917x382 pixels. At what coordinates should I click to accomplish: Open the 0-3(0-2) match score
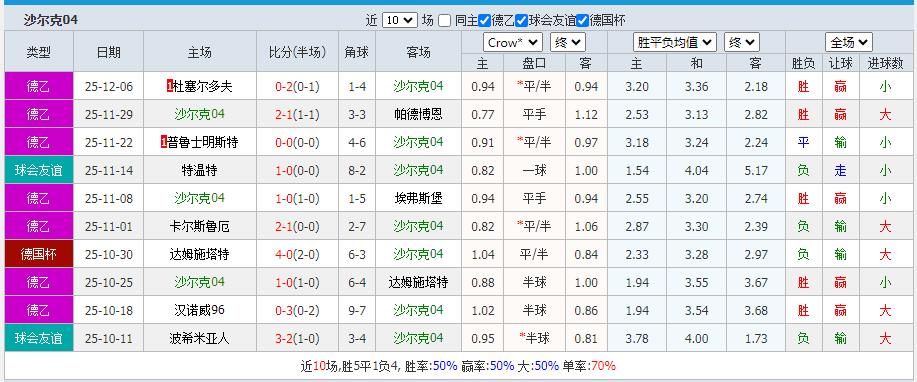(297, 310)
